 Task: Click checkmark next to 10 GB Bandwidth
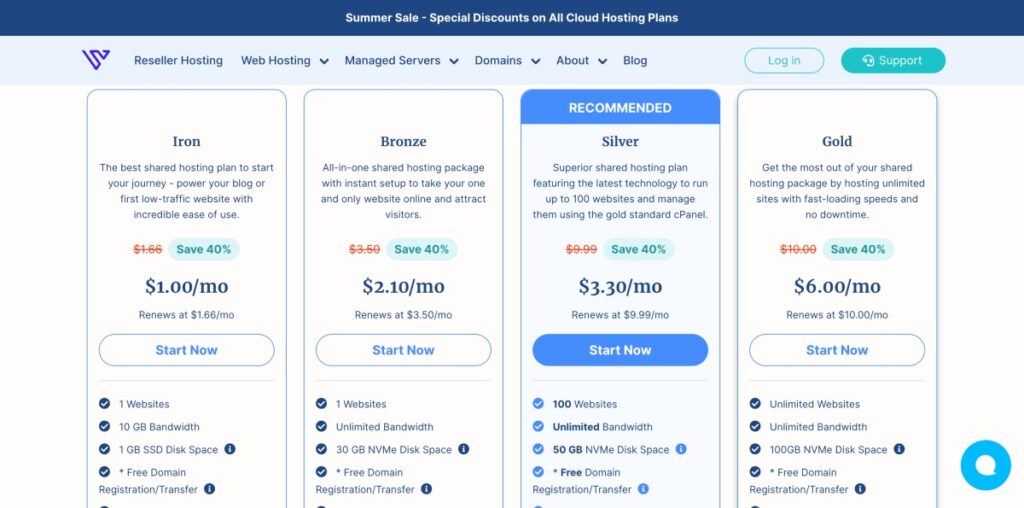click(x=105, y=427)
